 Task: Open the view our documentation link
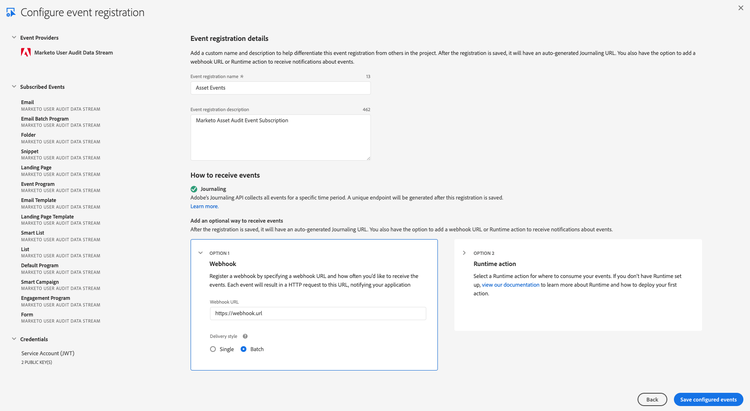(x=510, y=285)
